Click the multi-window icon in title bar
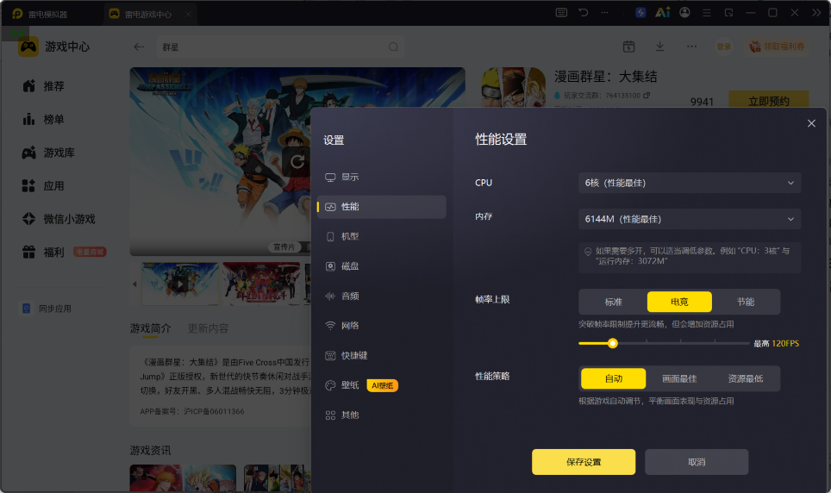 (729, 13)
